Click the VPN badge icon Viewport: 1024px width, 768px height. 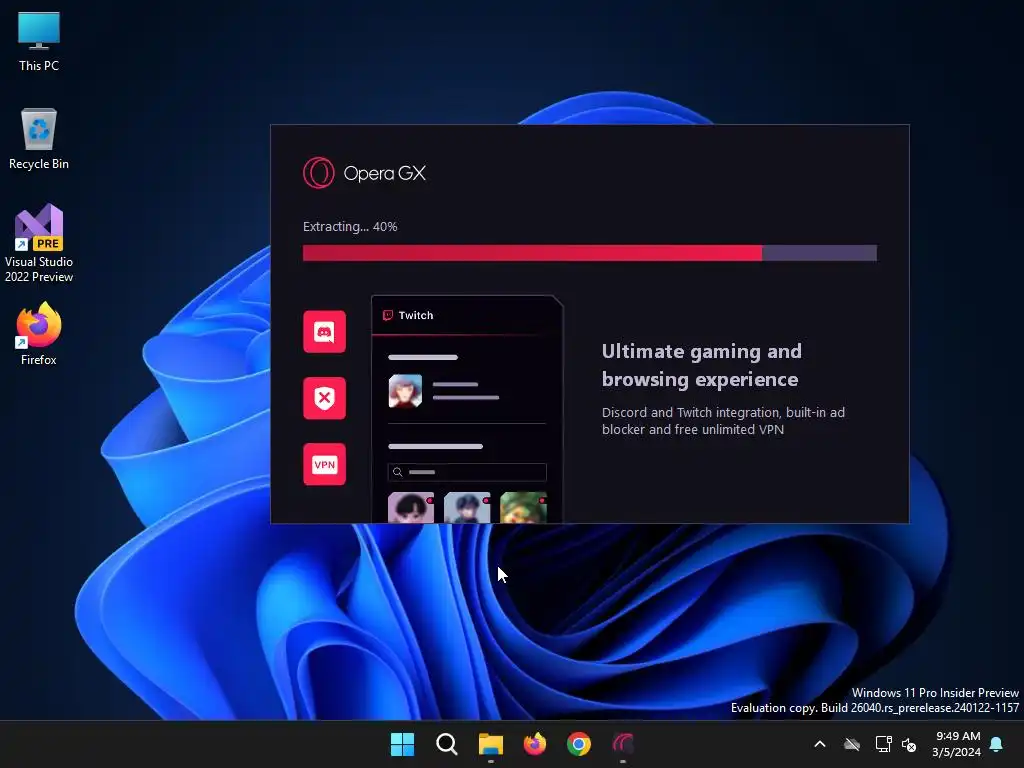point(325,464)
